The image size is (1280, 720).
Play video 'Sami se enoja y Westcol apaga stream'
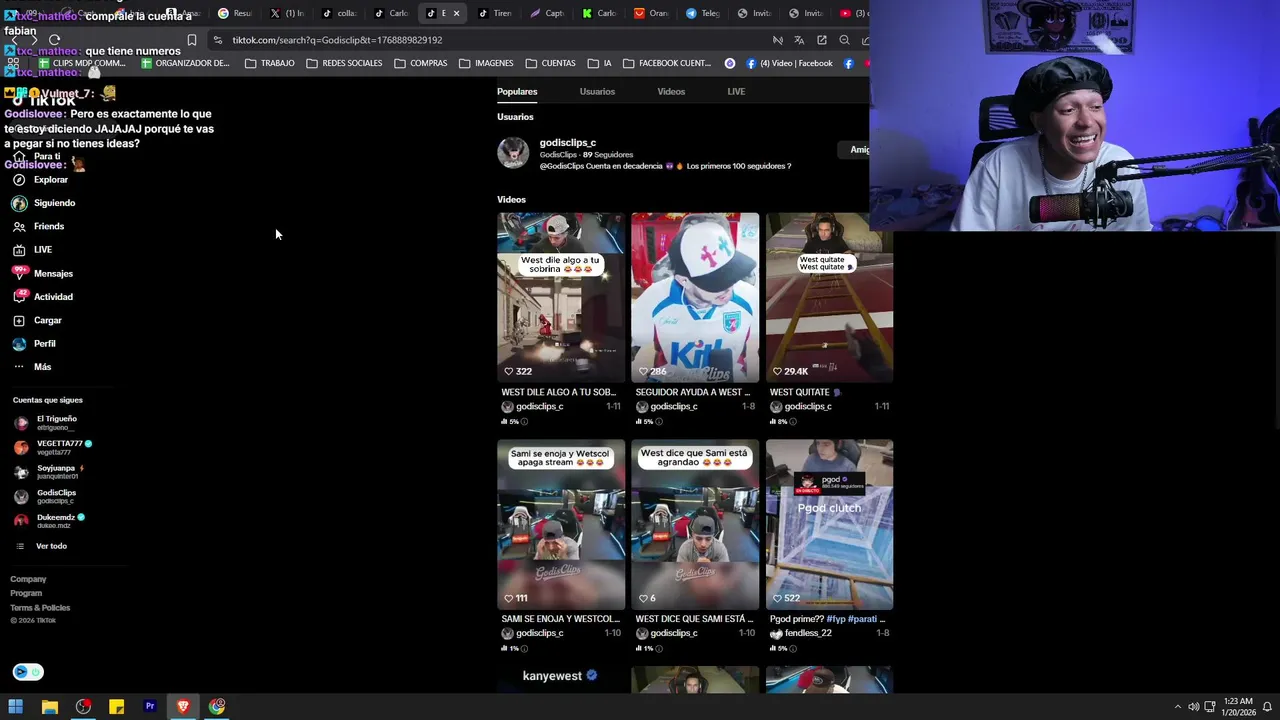[x=561, y=524]
